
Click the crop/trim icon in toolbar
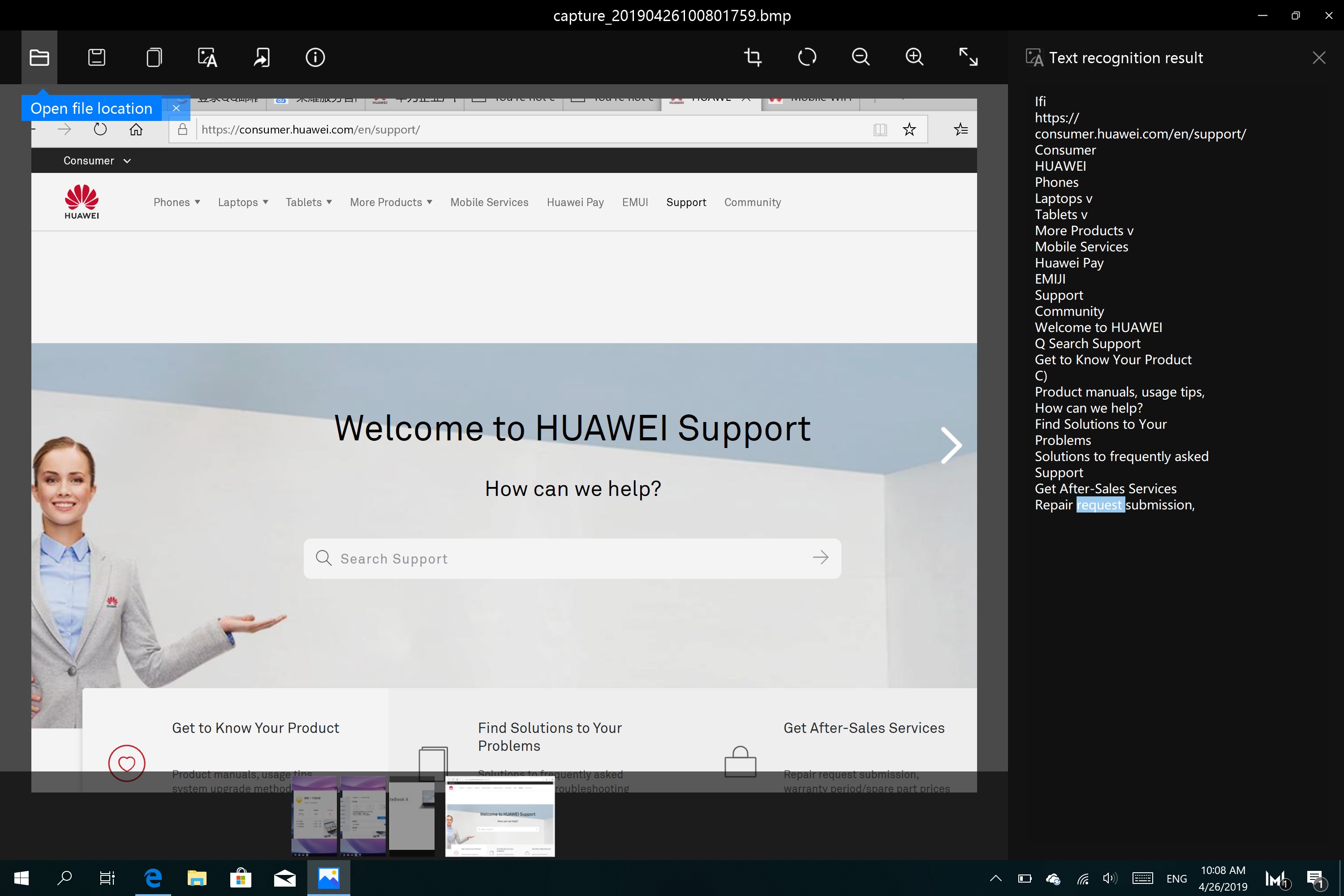coord(753,57)
